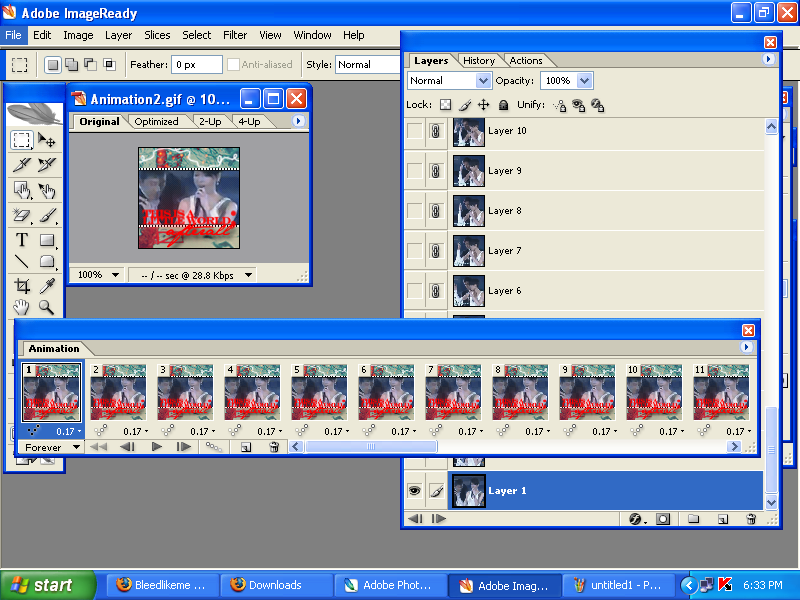800x600 pixels.
Task: Open Downloads taskbar button
Action: (276, 585)
